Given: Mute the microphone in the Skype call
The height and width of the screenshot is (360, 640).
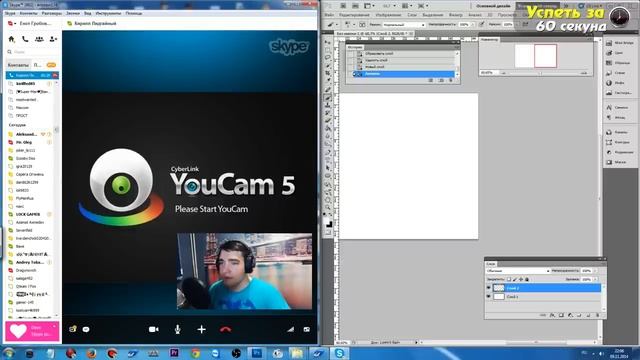Looking at the screenshot, I should point(178,329).
